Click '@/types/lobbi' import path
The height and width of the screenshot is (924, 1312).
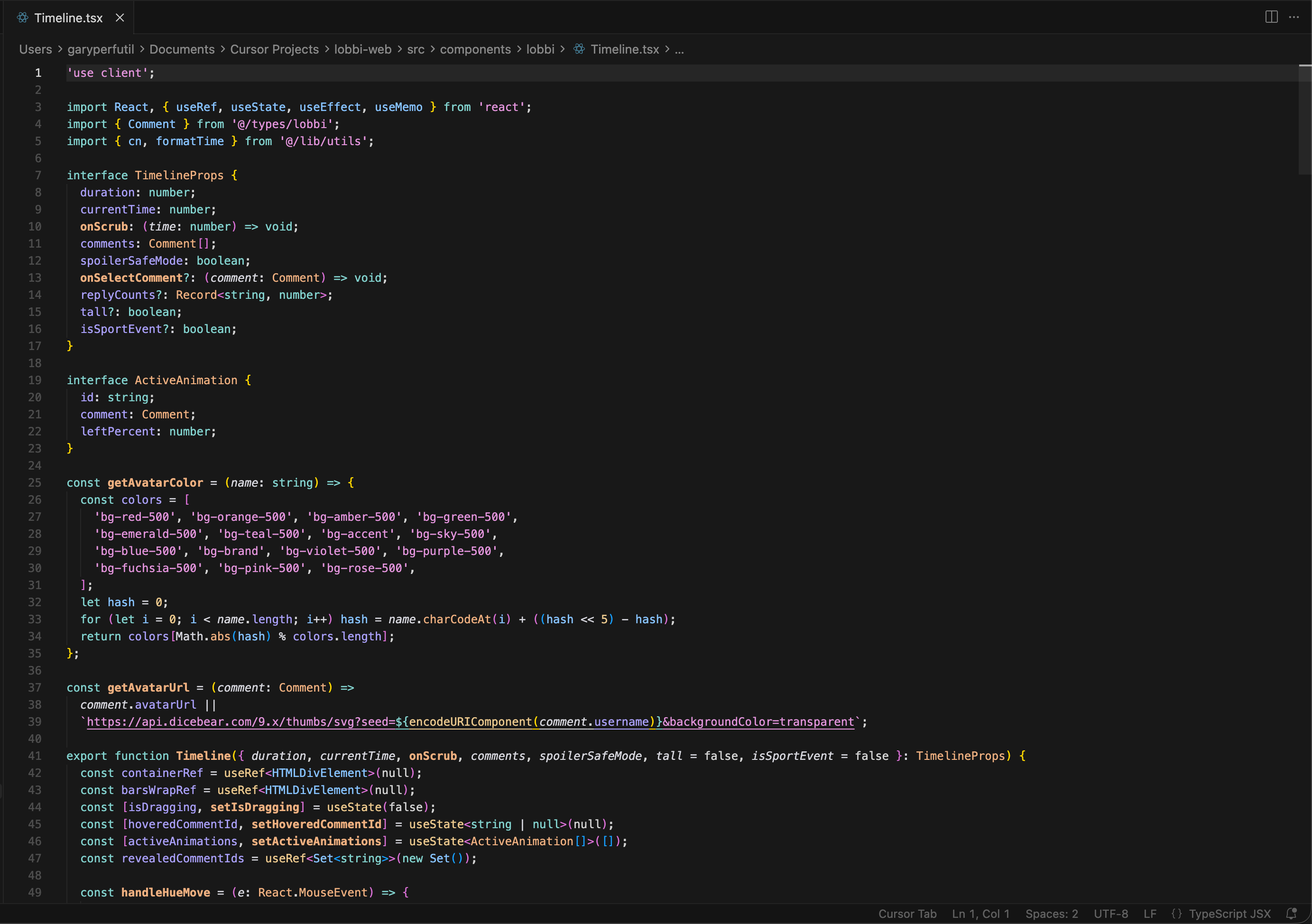click(282, 124)
